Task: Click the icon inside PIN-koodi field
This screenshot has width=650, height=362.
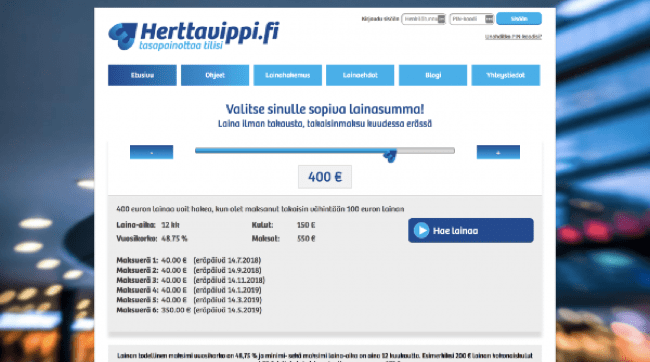Action: (x=489, y=19)
